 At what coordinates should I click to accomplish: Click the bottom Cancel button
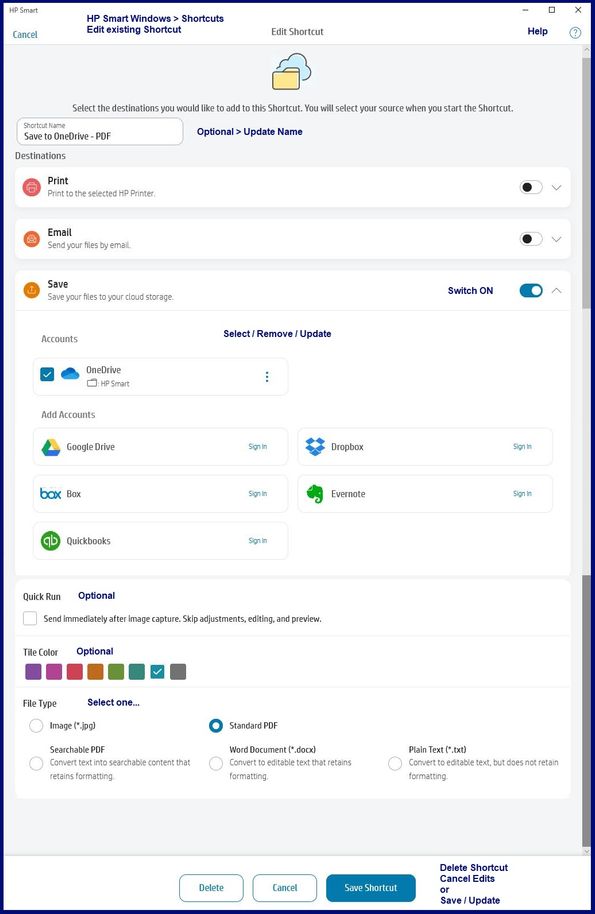click(x=284, y=888)
